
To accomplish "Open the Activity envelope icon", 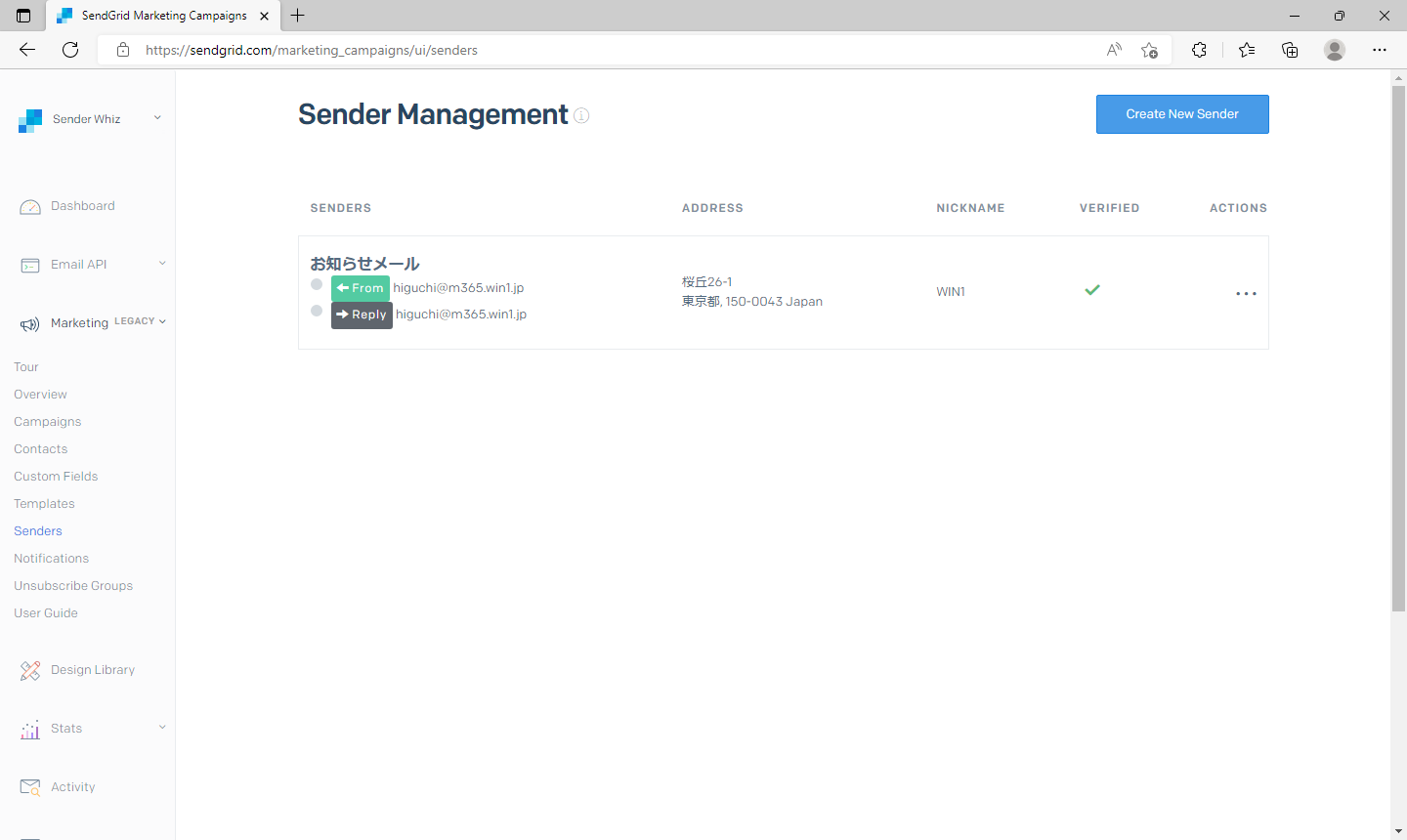I will coord(30,787).
